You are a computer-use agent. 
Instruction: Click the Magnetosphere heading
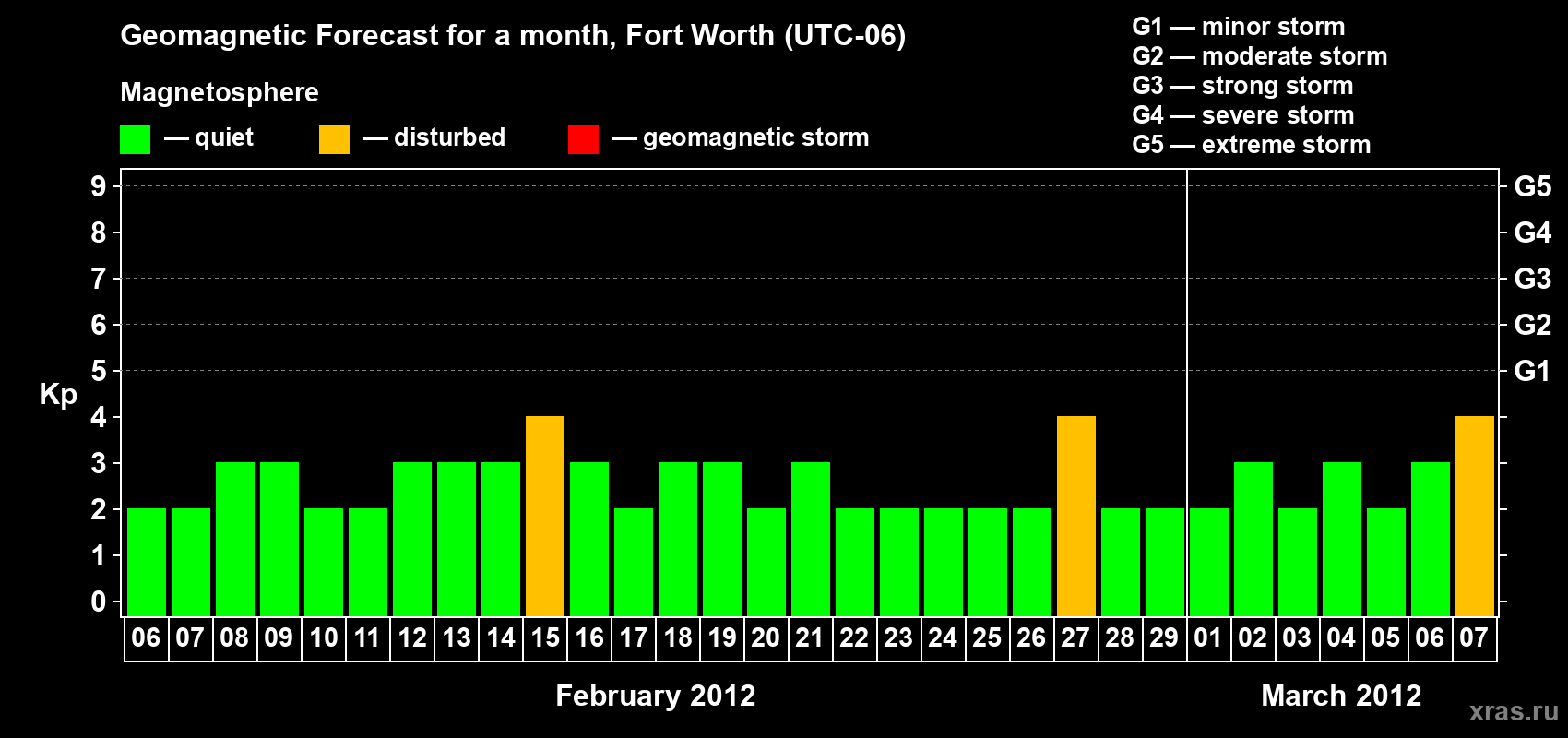pos(220,92)
